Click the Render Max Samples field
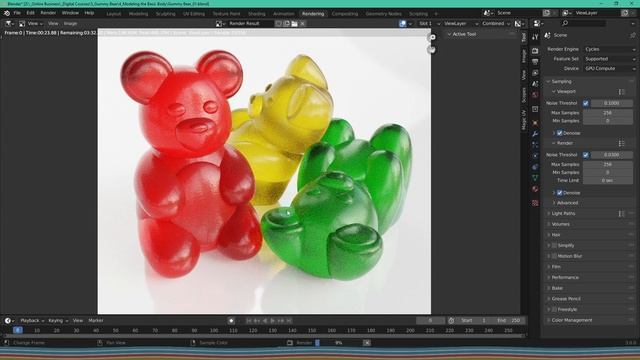The image size is (640, 360). click(x=608, y=164)
